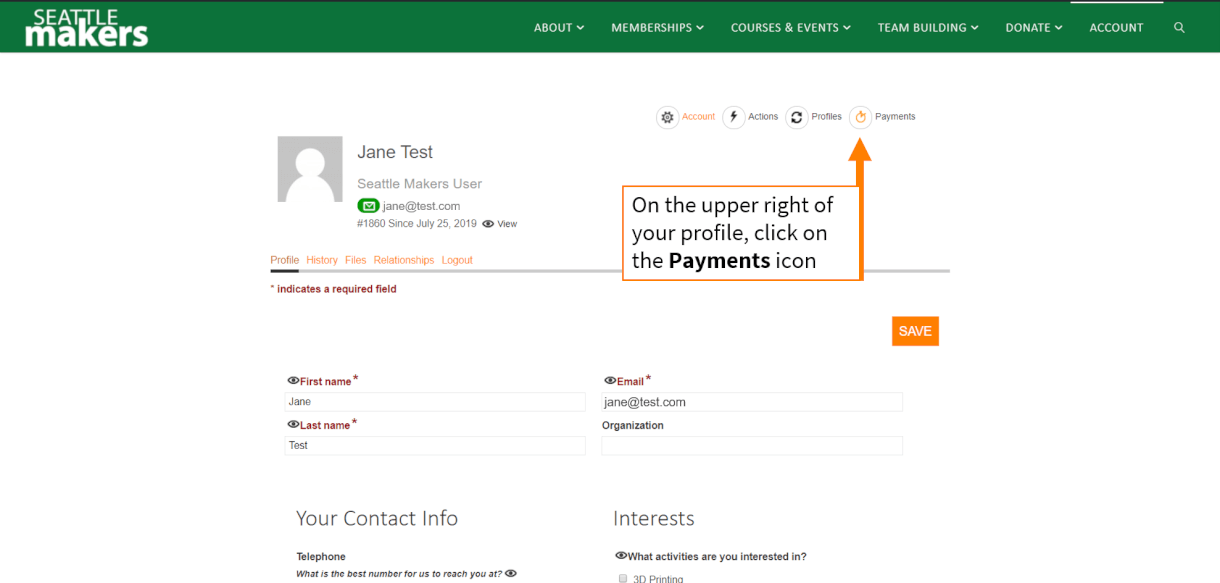Click the Payments icon
Viewport: 1220px width, 583px height.
click(860, 117)
